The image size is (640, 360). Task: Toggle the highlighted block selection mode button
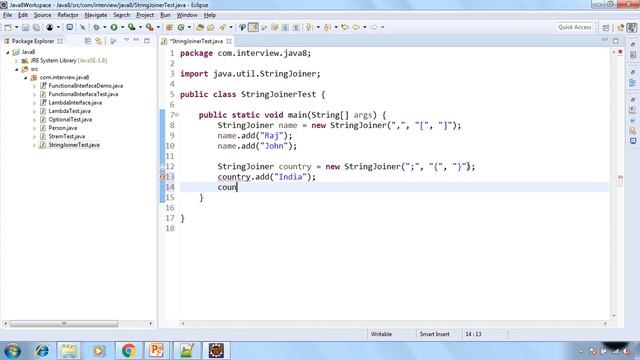coord(253,27)
